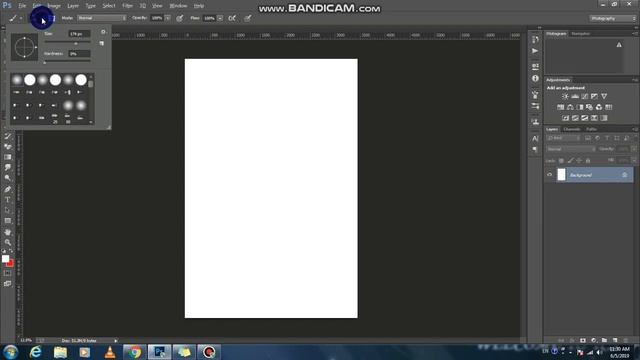Click the foreground color swatch
The image size is (640, 360).
point(5,259)
